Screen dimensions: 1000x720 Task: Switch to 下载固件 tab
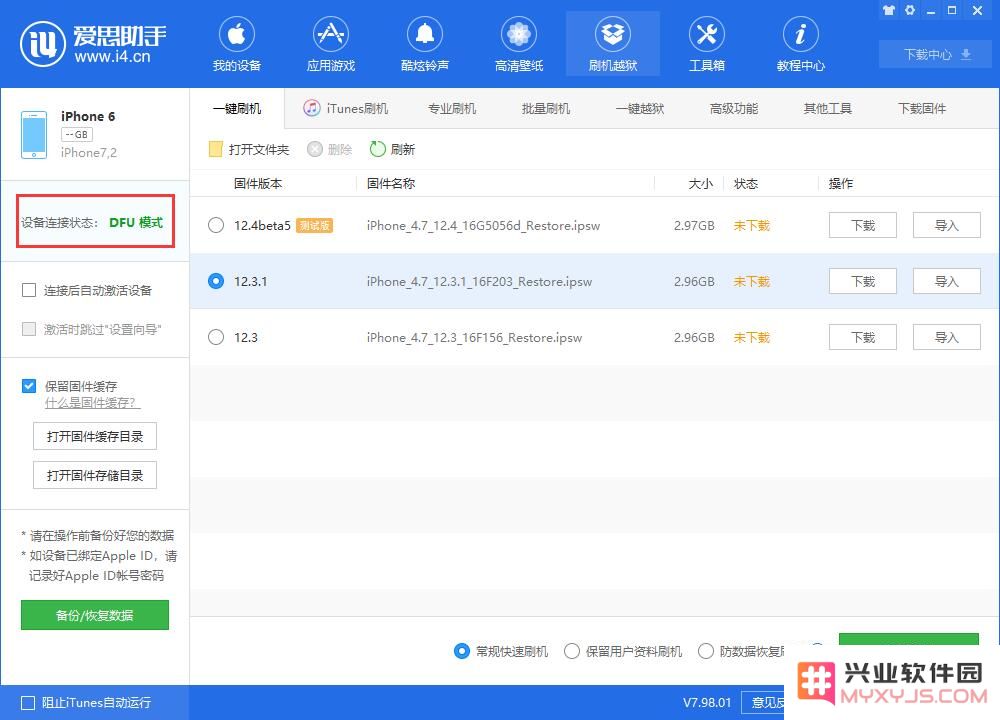pos(922,108)
